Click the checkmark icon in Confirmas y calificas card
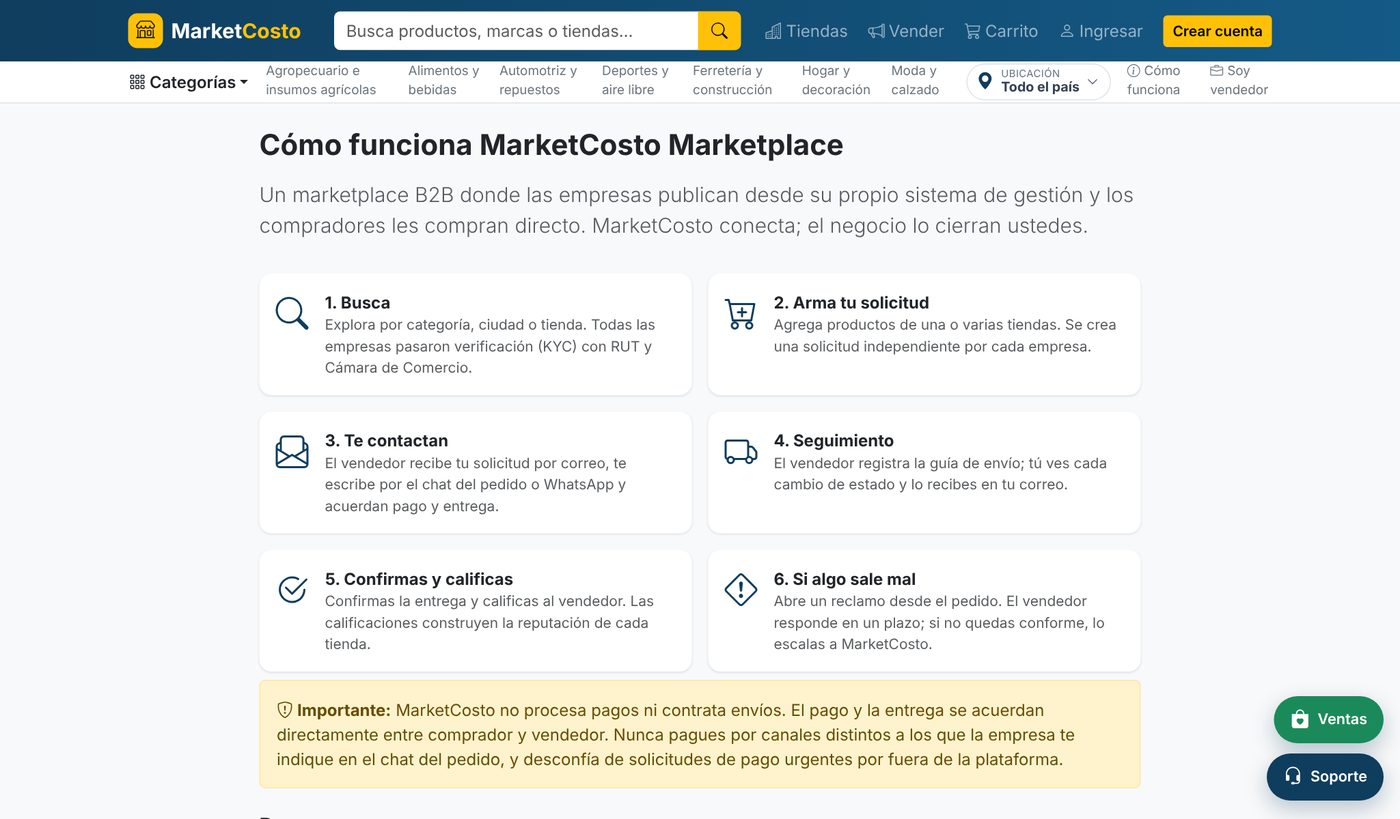 [292, 590]
